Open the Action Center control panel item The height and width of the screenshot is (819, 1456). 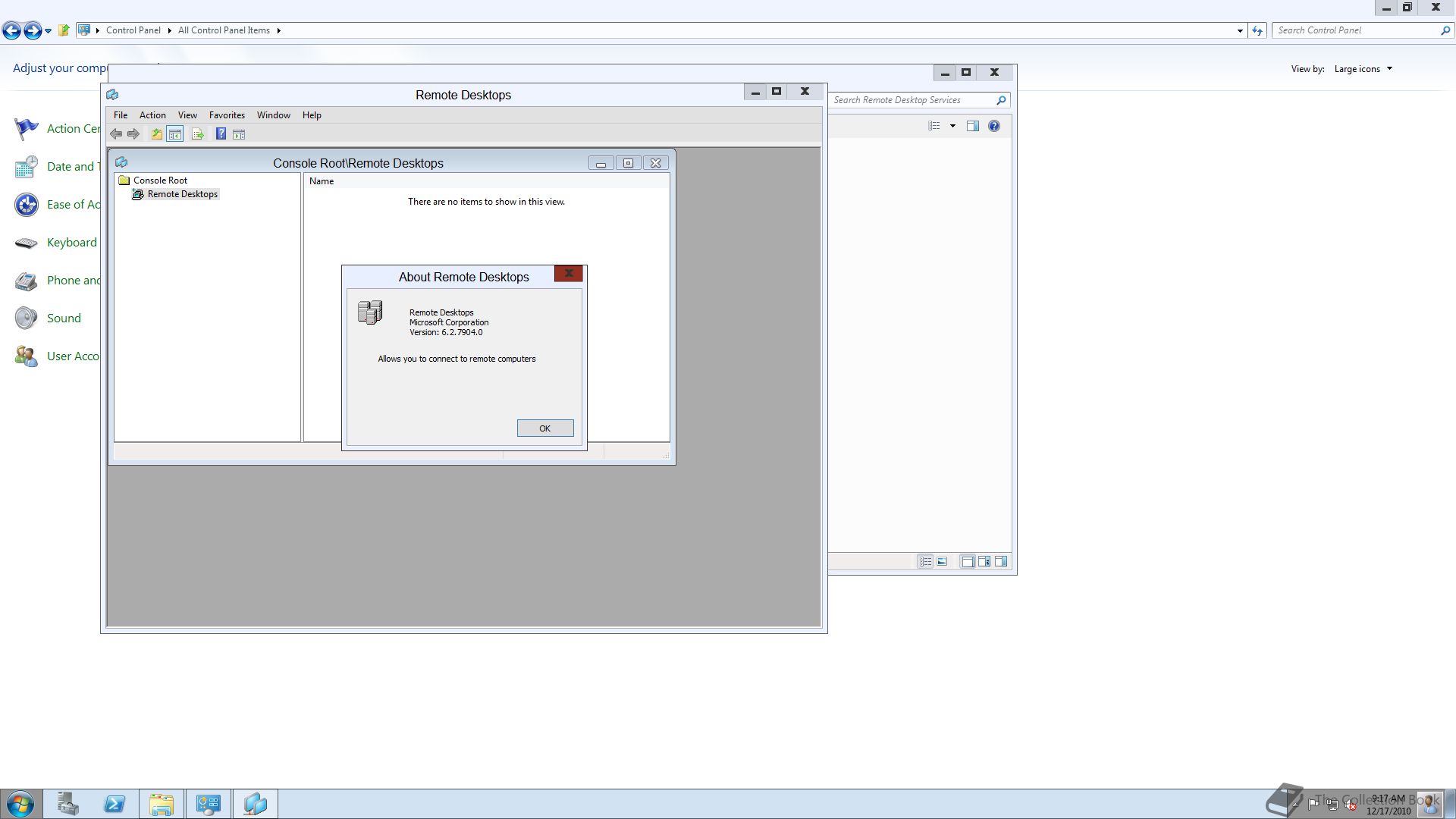coord(58,129)
